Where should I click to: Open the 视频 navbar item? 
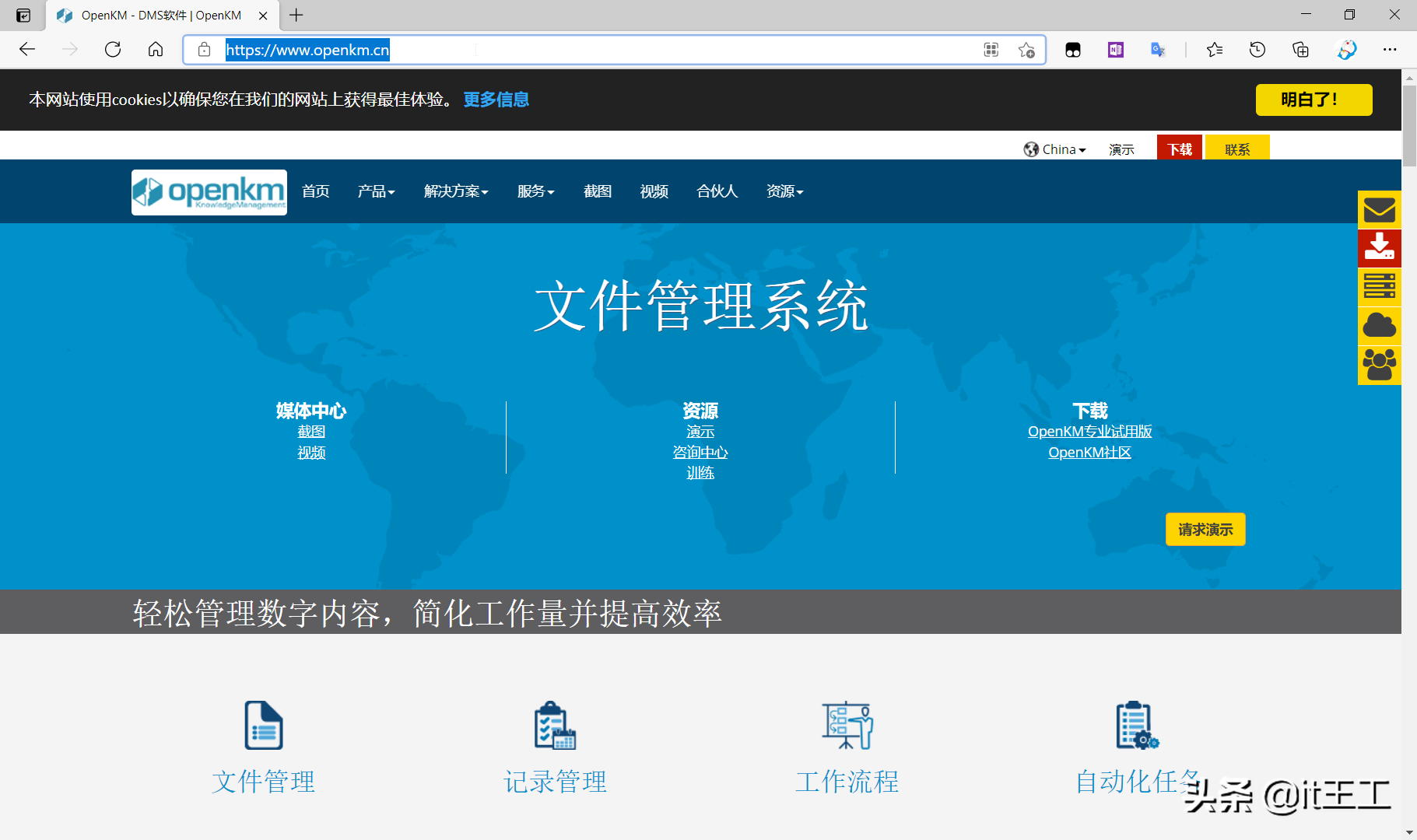click(x=654, y=191)
